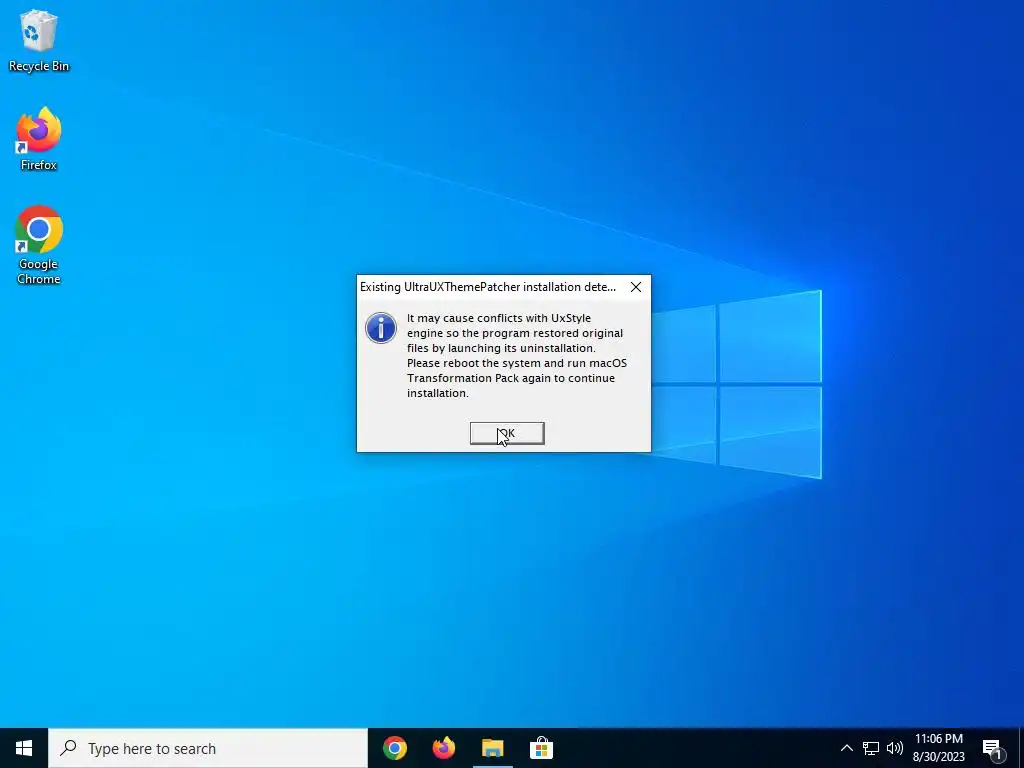Select the Google Chrome desktop shortcut
1024x768 pixels.
point(39,245)
